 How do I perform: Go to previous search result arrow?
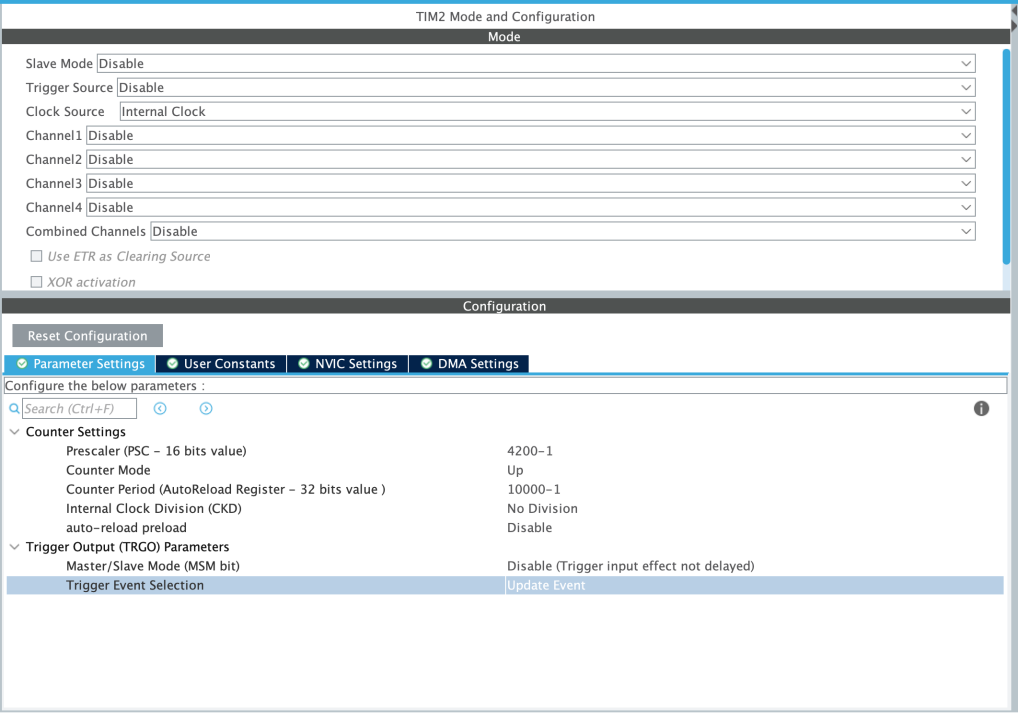pyautogui.click(x=159, y=409)
